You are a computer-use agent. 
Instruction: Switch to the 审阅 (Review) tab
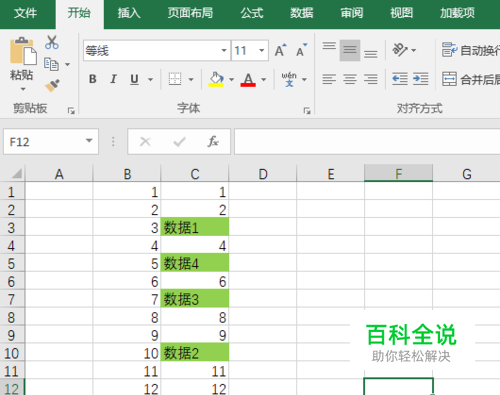[351, 13]
